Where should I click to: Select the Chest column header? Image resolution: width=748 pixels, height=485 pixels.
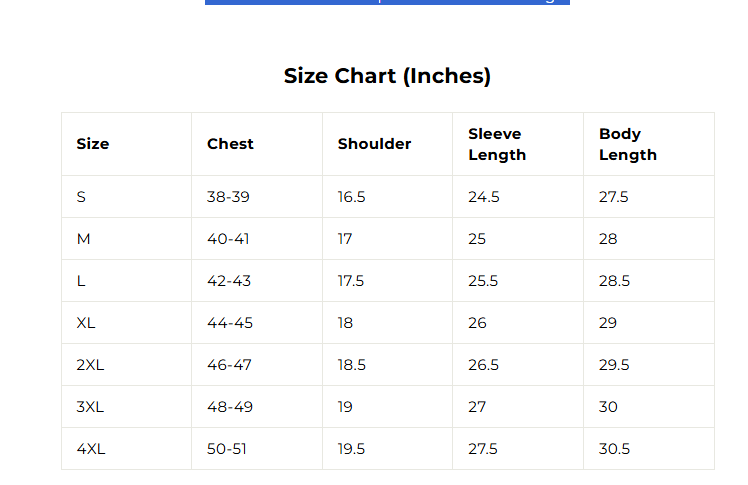point(230,144)
